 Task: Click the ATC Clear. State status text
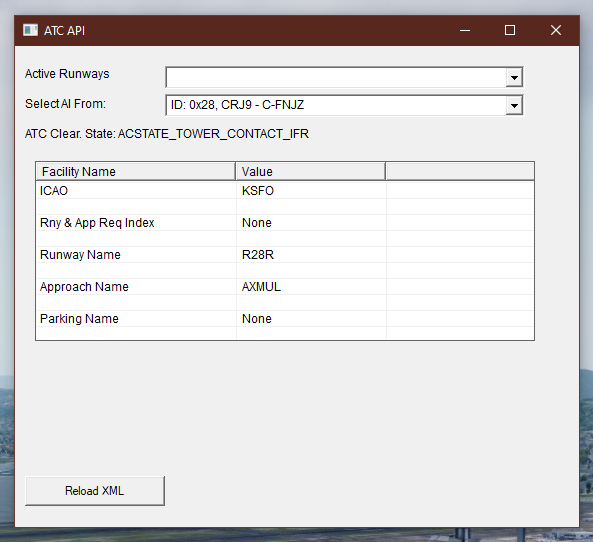(x=167, y=134)
